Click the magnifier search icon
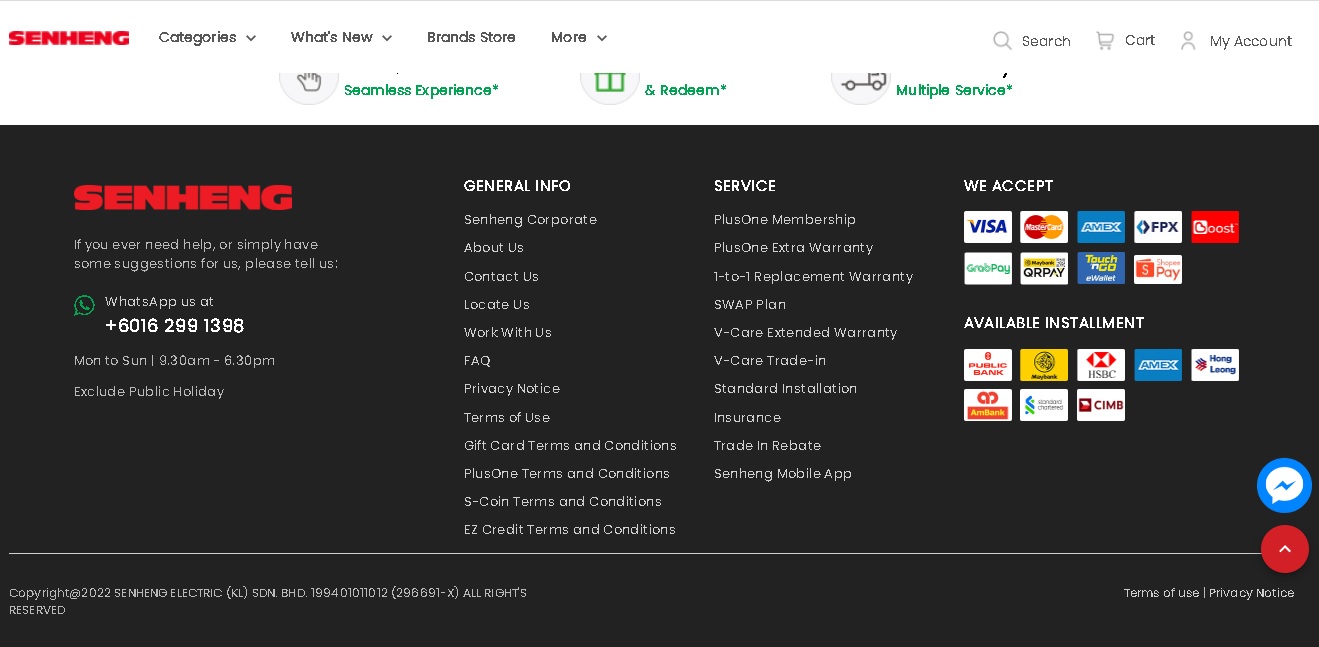Screen dimensions: 1319x647 click(x=1001, y=40)
